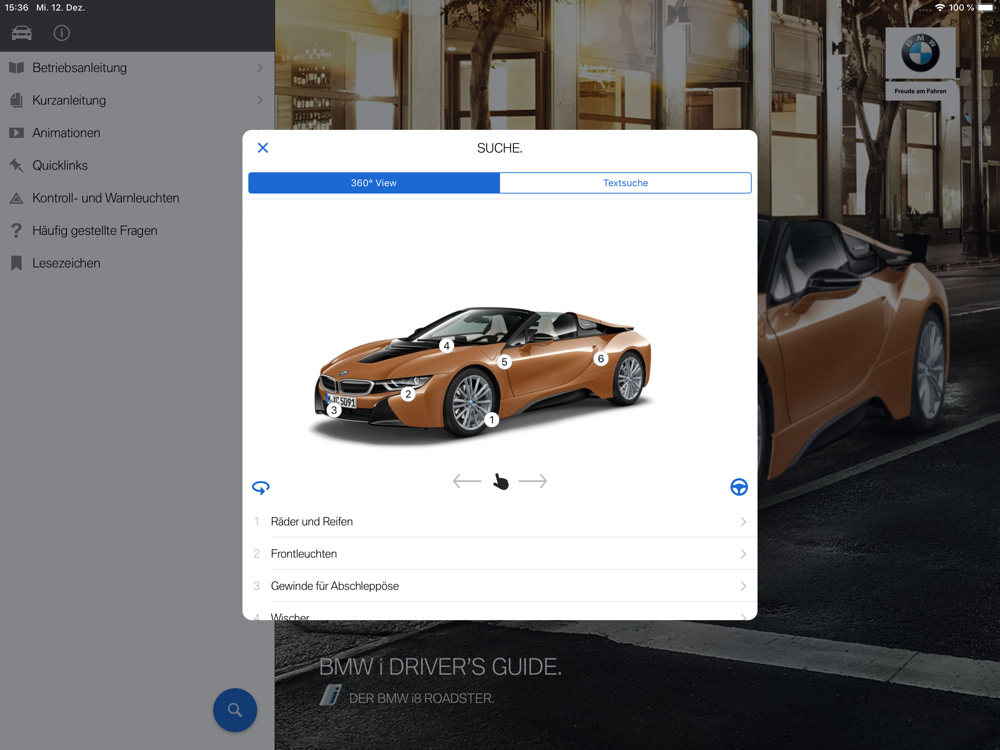Tap the battery indicator in the status bar
Image resolution: width=1000 pixels, height=750 pixels.
[986, 8]
